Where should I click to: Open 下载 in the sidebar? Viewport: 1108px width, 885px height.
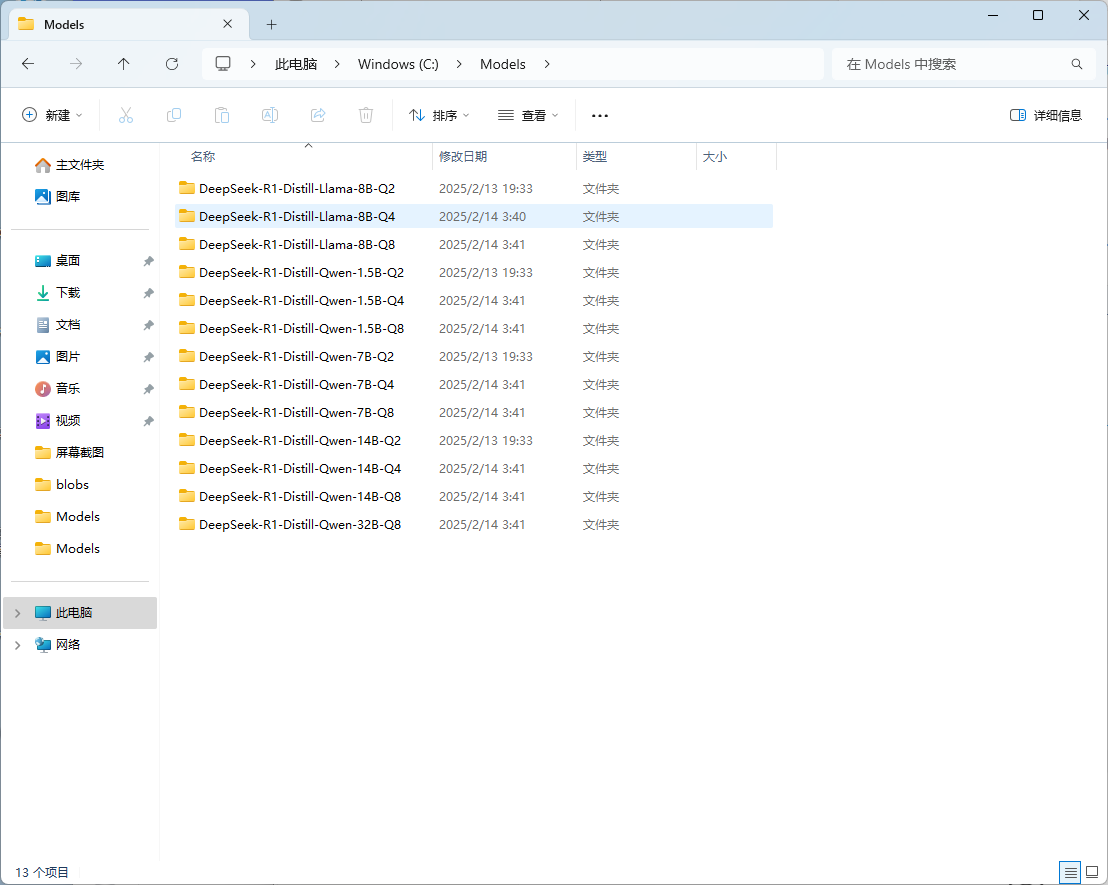coord(57,293)
